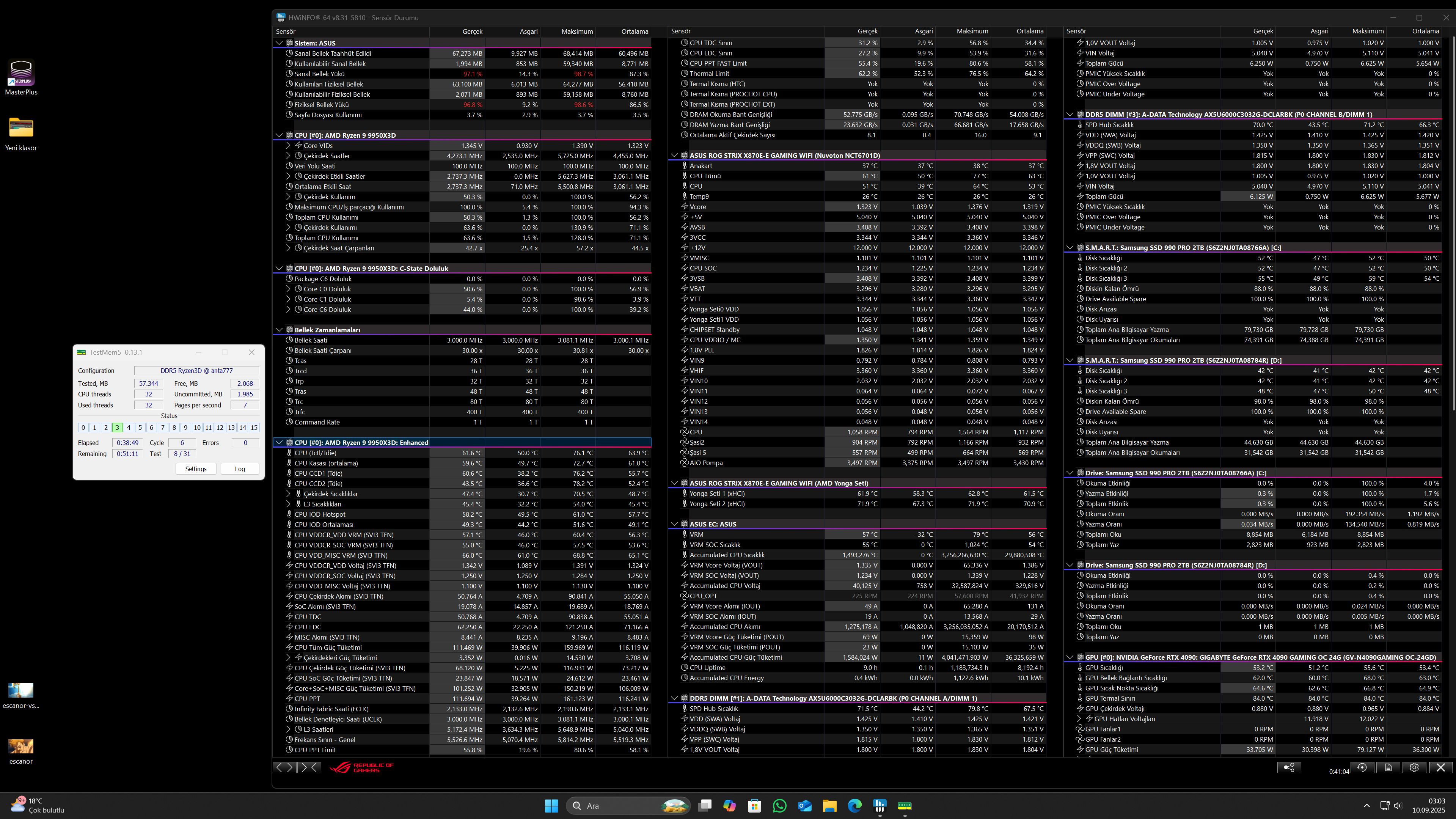Click the Sensör column header in third panel

point(1142,31)
